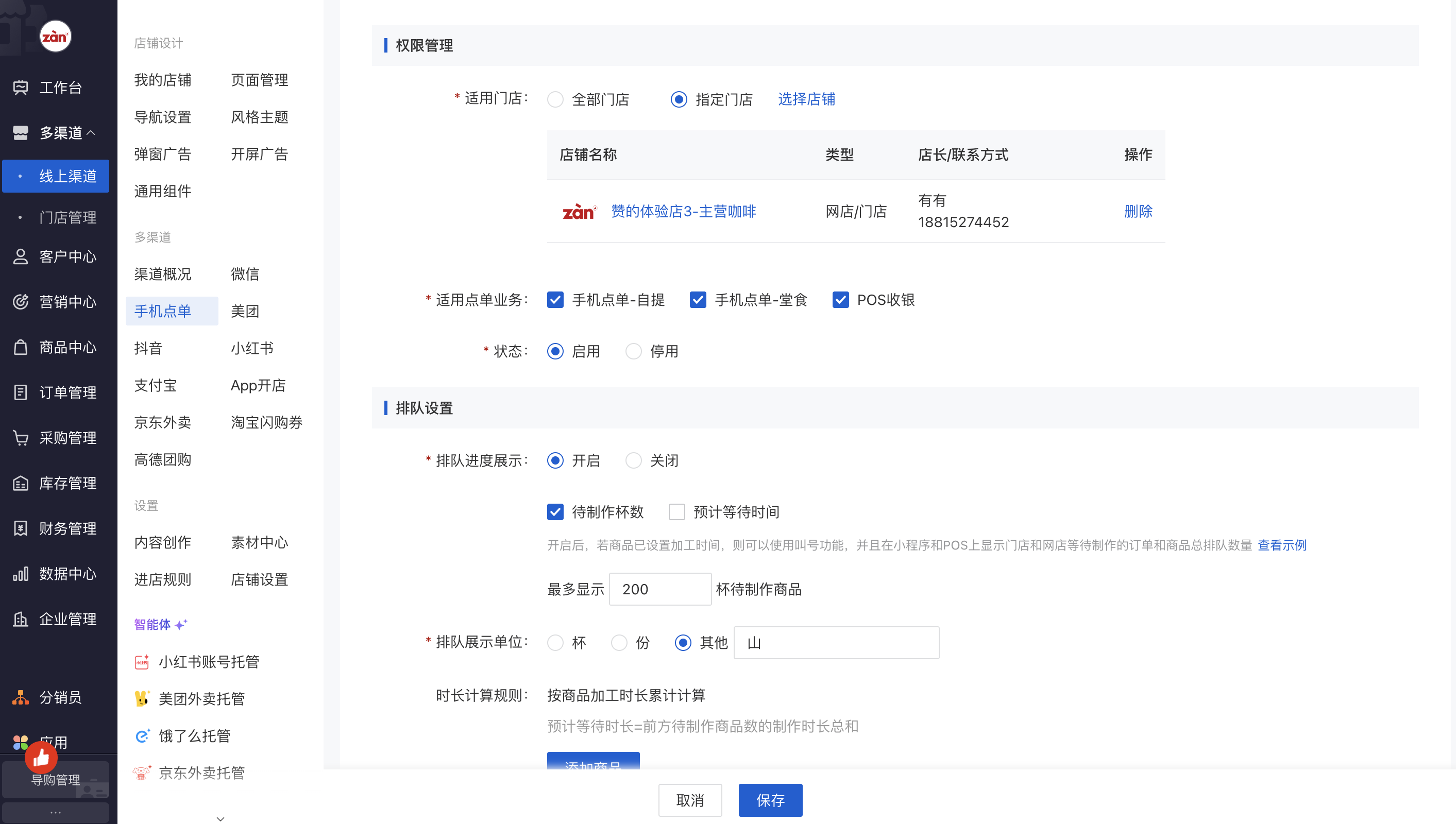Click the 数据中心 bar chart icon

21,573
